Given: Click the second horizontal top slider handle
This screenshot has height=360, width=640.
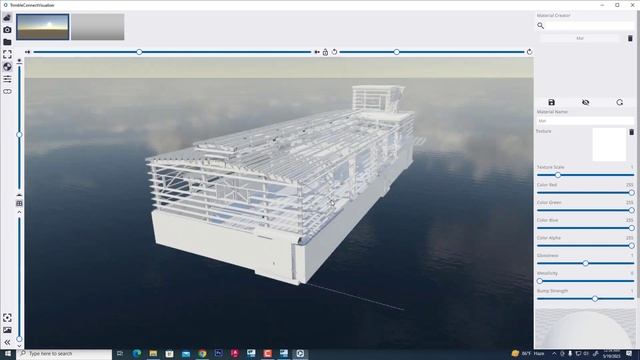Looking at the screenshot, I should click(396, 52).
